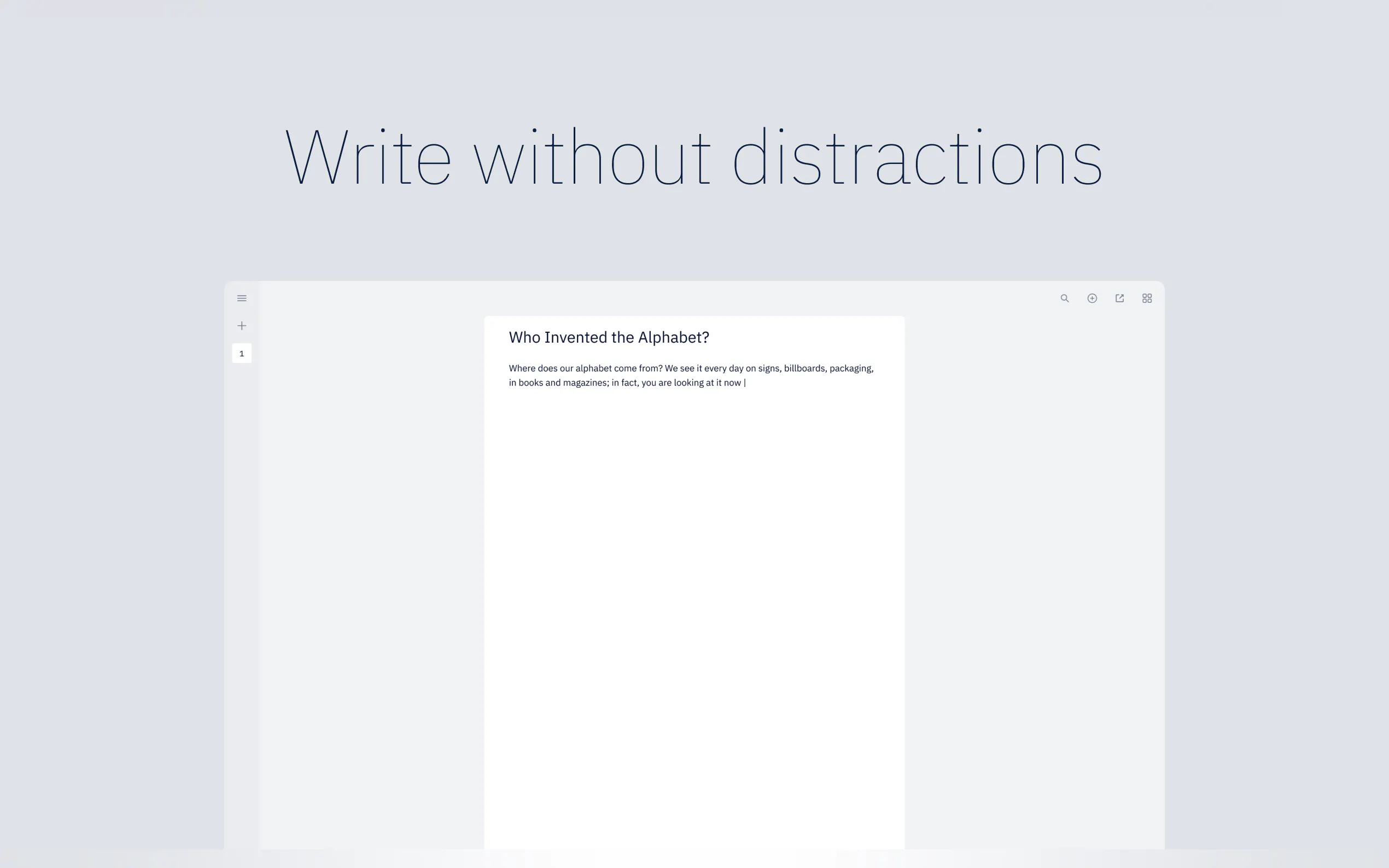Click word 'without' in large headline
This screenshot has height=868, width=1389.
click(x=592, y=156)
